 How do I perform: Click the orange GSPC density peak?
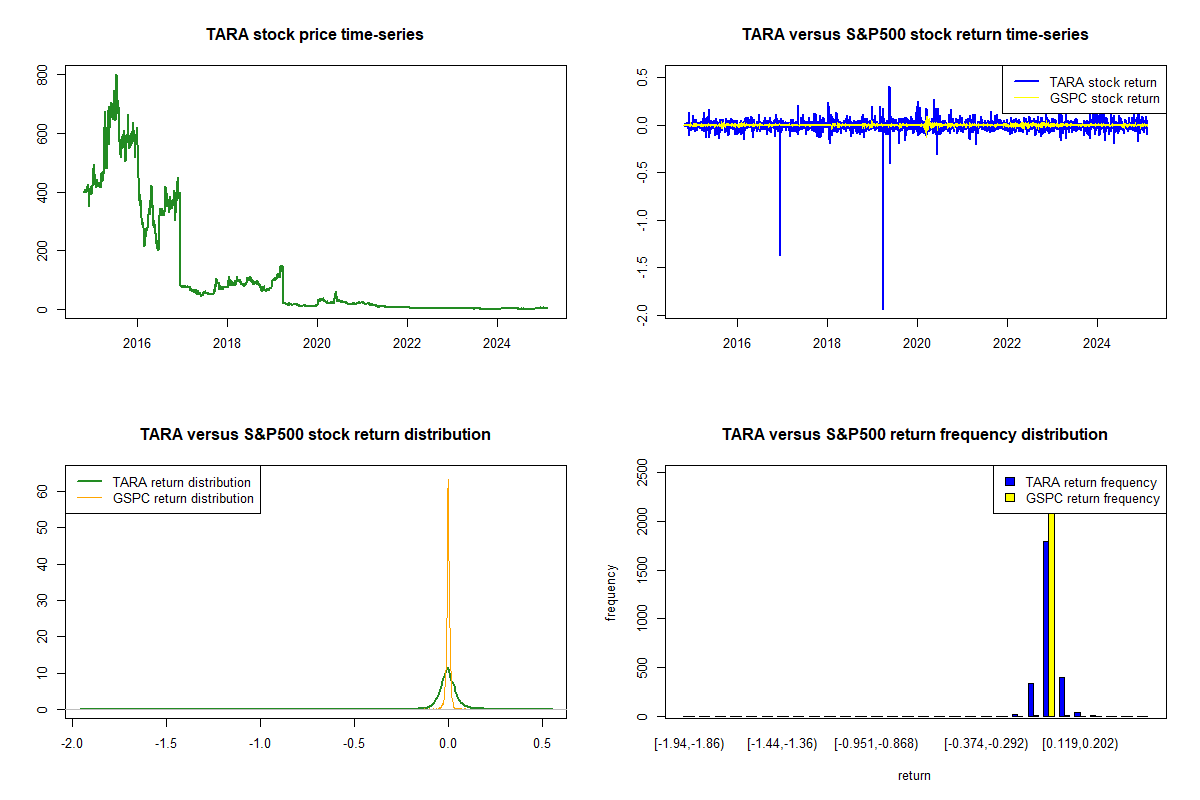448,482
